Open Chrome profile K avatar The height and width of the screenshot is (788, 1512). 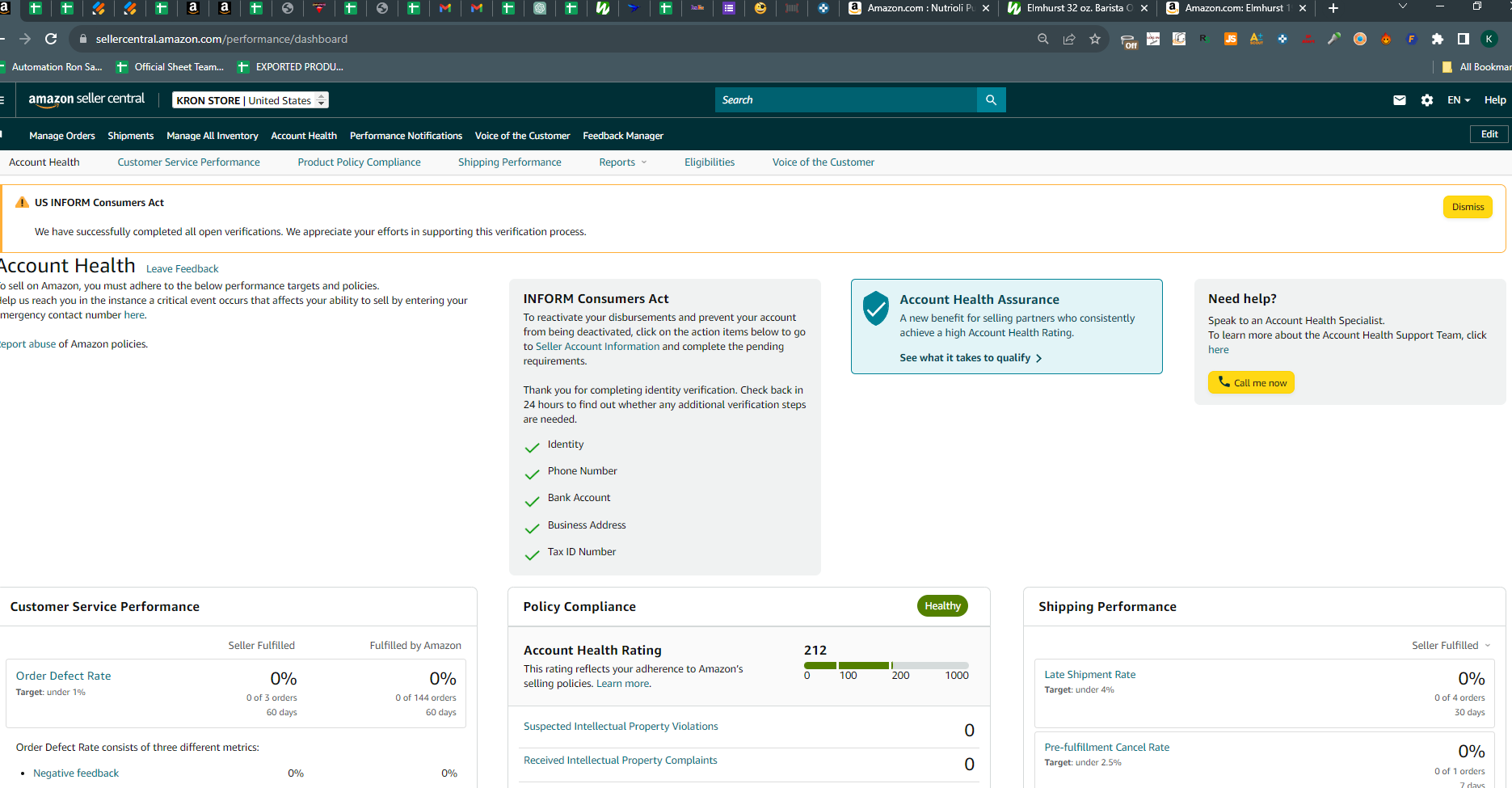tap(1489, 39)
